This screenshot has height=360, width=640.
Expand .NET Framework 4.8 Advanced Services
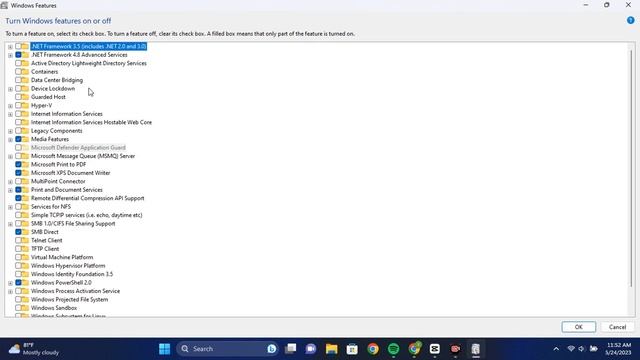[x=10, y=55]
